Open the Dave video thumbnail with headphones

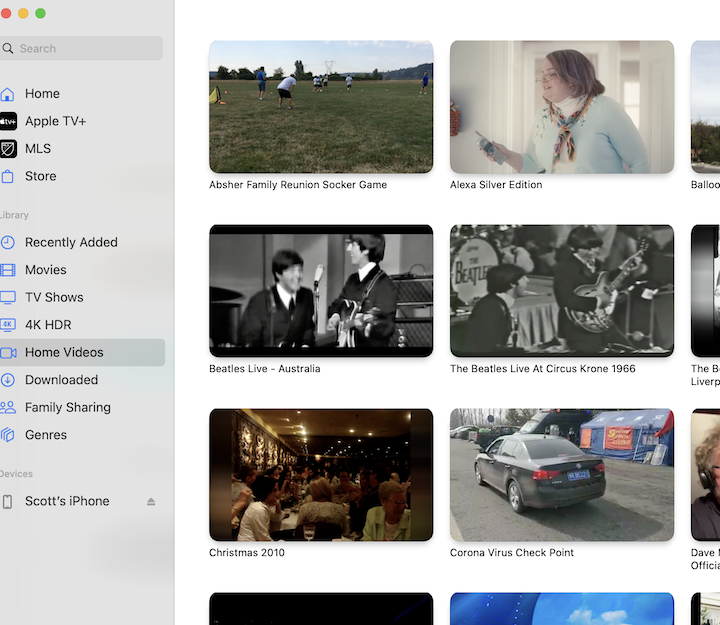[x=706, y=475]
